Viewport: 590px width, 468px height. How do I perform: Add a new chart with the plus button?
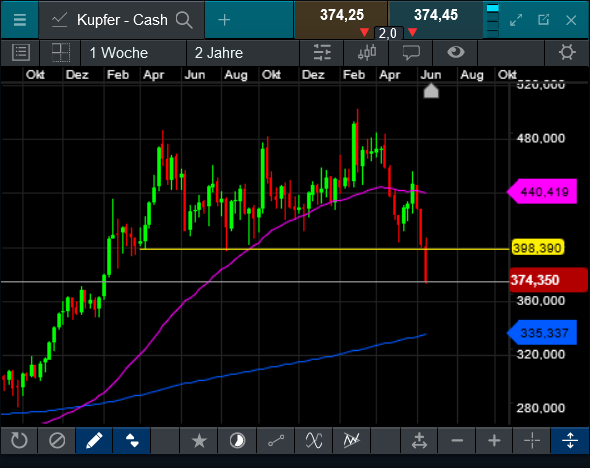tap(224, 20)
